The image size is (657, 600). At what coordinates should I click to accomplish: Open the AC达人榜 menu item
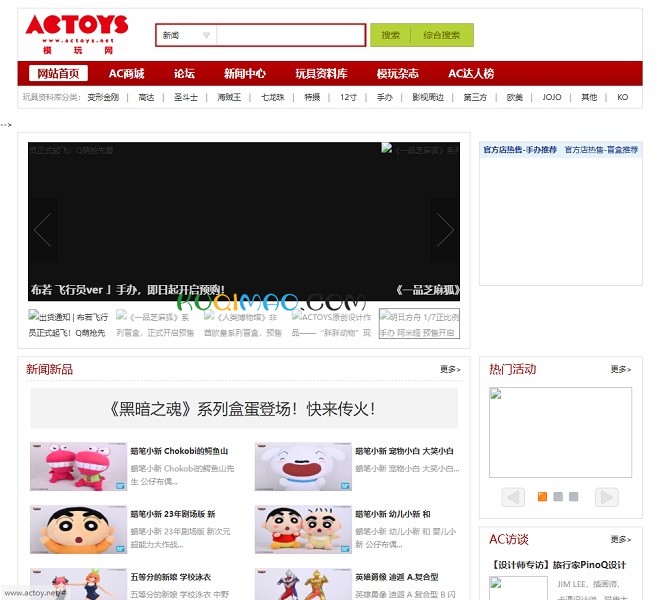tap(471, 74)
